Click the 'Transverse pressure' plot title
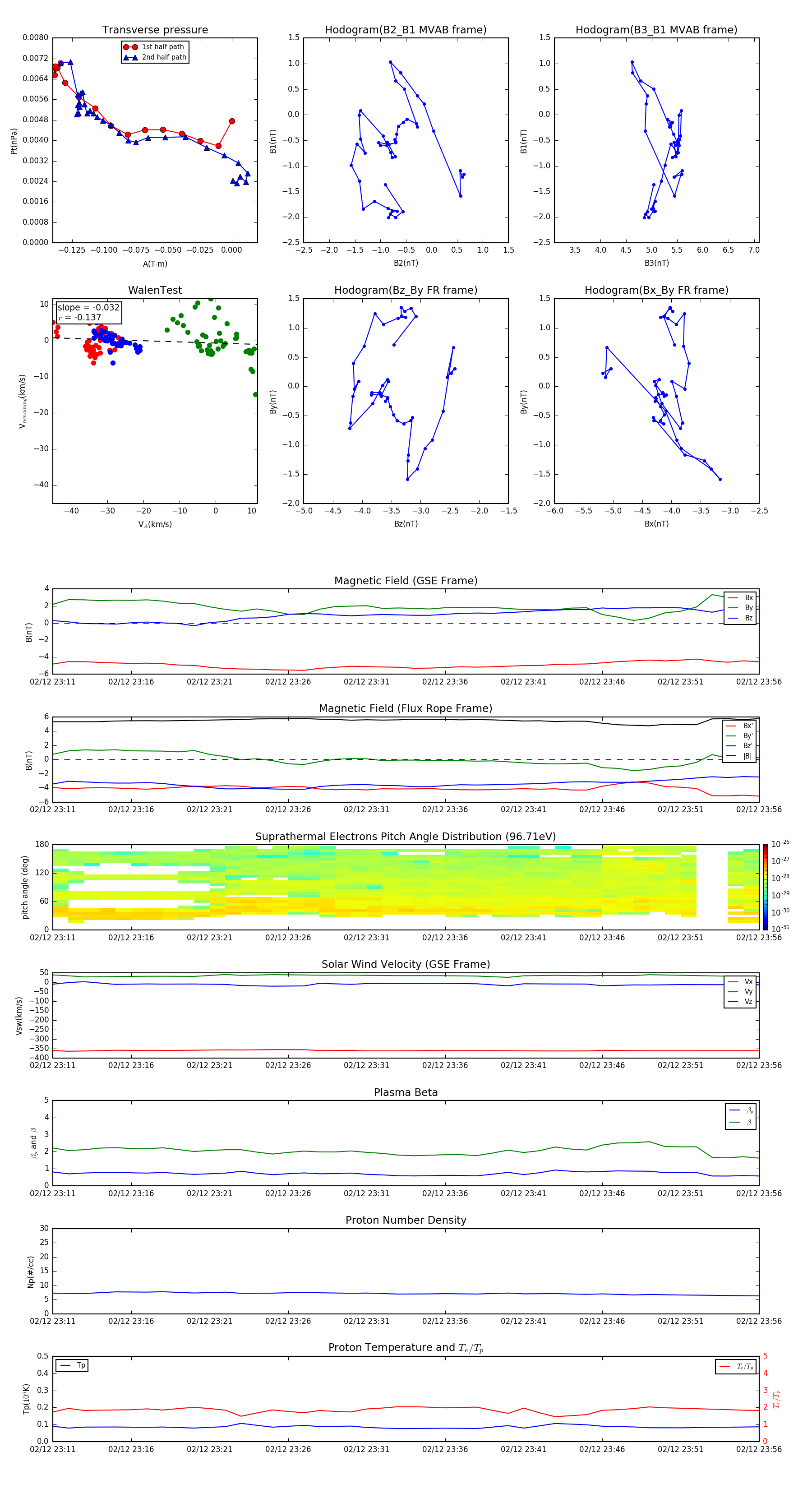This screenshot has height=1489, width=812. [x=155, y=30]
